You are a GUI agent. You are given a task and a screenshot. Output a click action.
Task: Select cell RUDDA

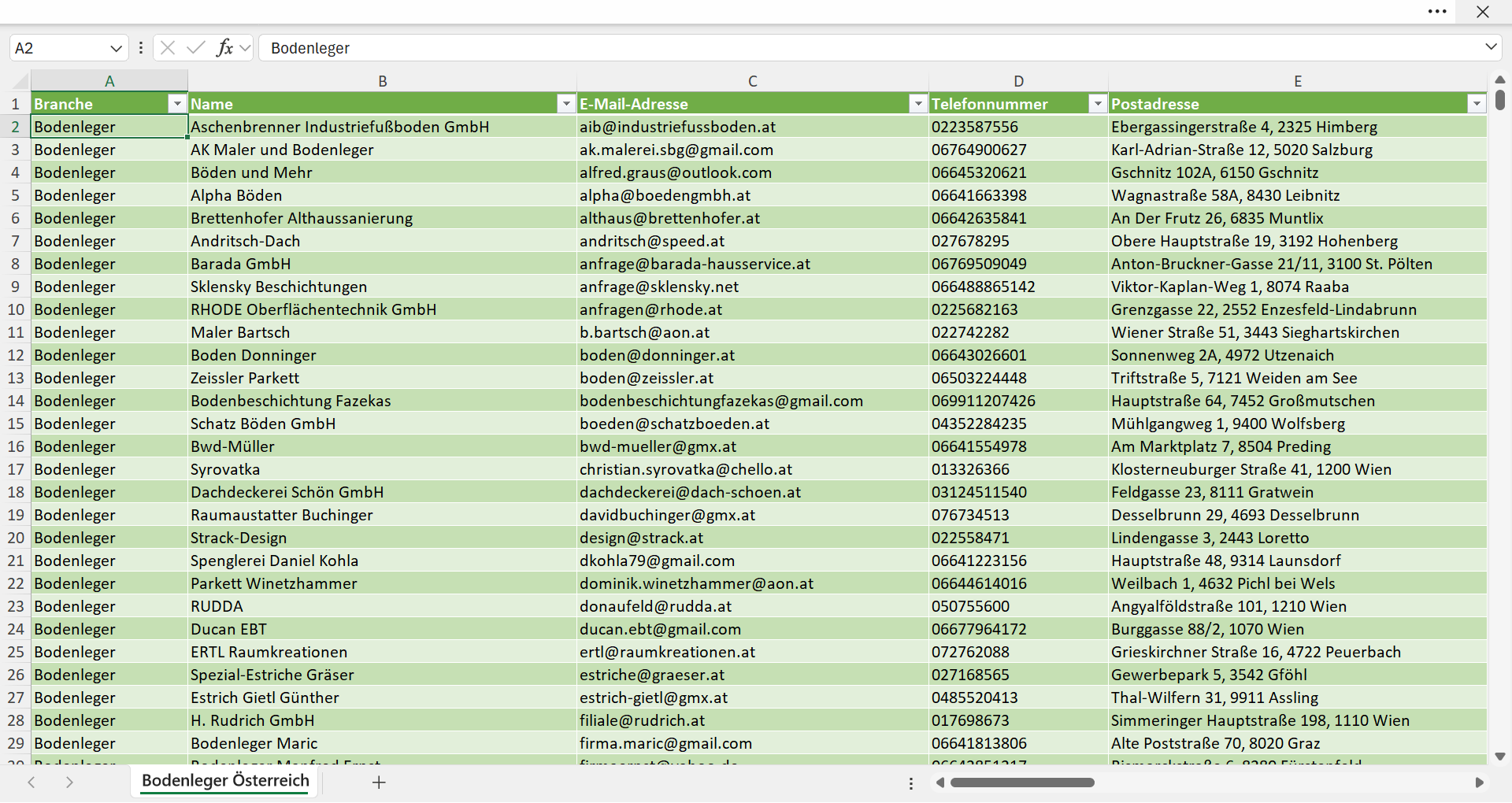click(382, 606)
